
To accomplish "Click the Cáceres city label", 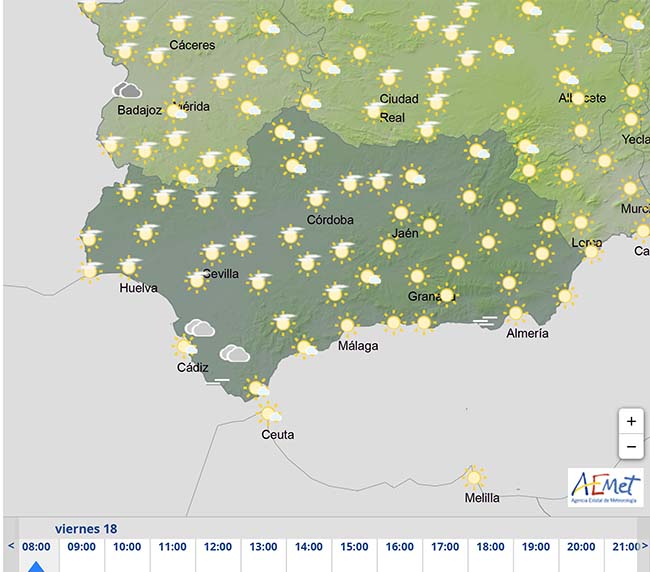I will (192, 45).
